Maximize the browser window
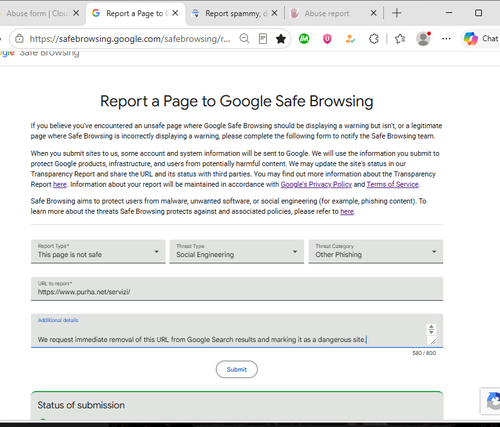This screenshot has width=500, height=427. point(478,13)
